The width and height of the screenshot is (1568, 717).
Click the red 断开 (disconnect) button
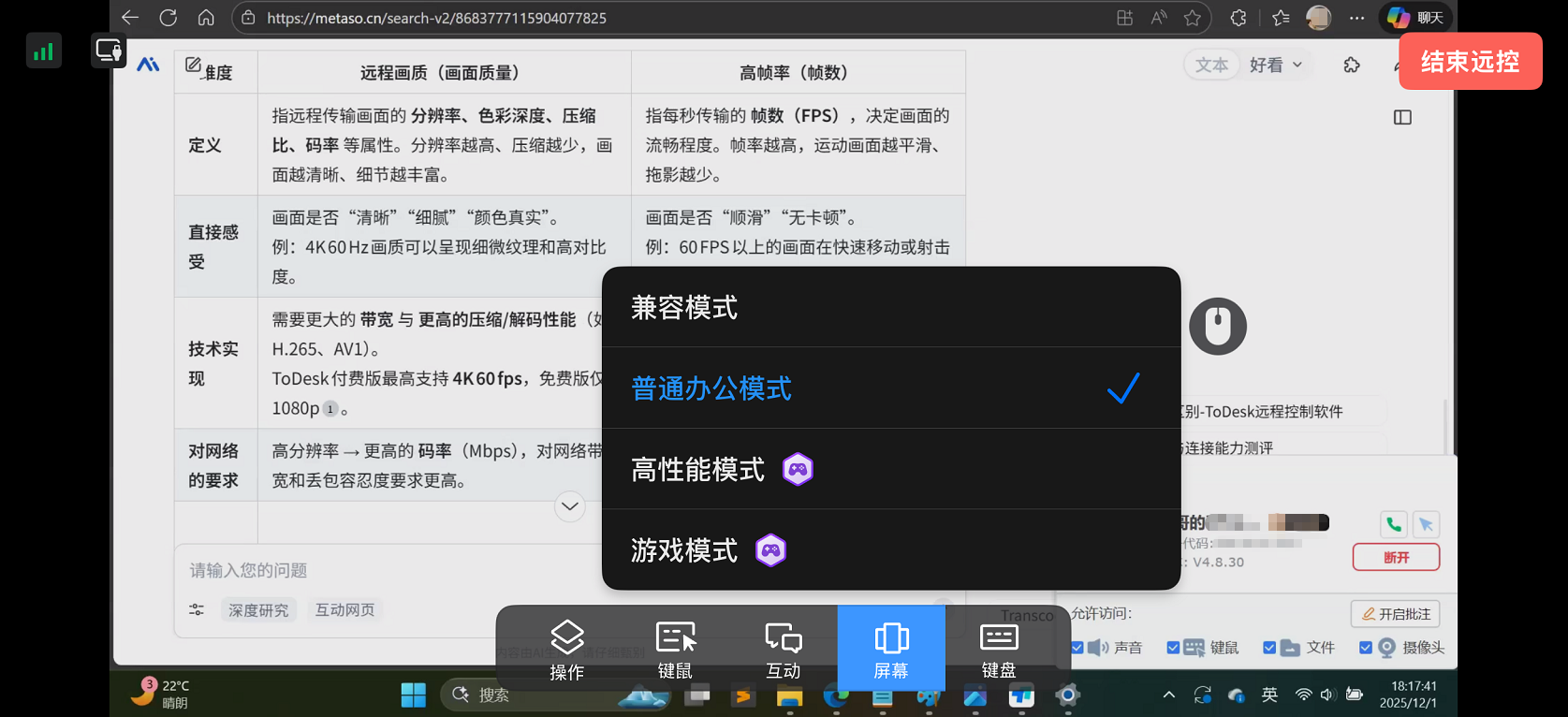(x=1396, y=557)
